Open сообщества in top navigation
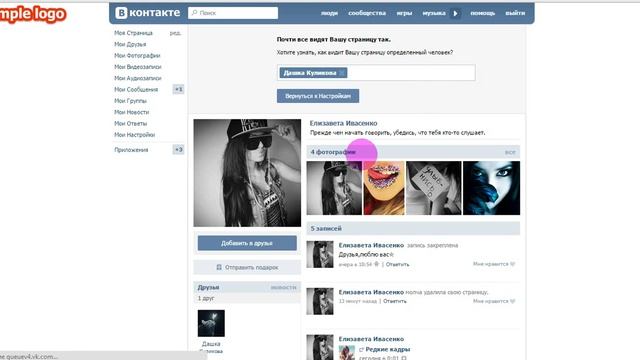This screenshot has height=360, width=640. pos(367,13)
